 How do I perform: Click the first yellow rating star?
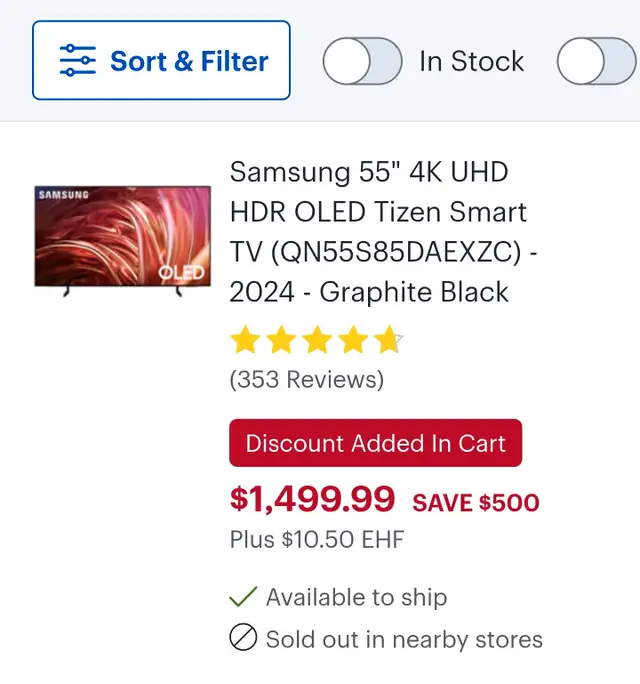(245, 339)
